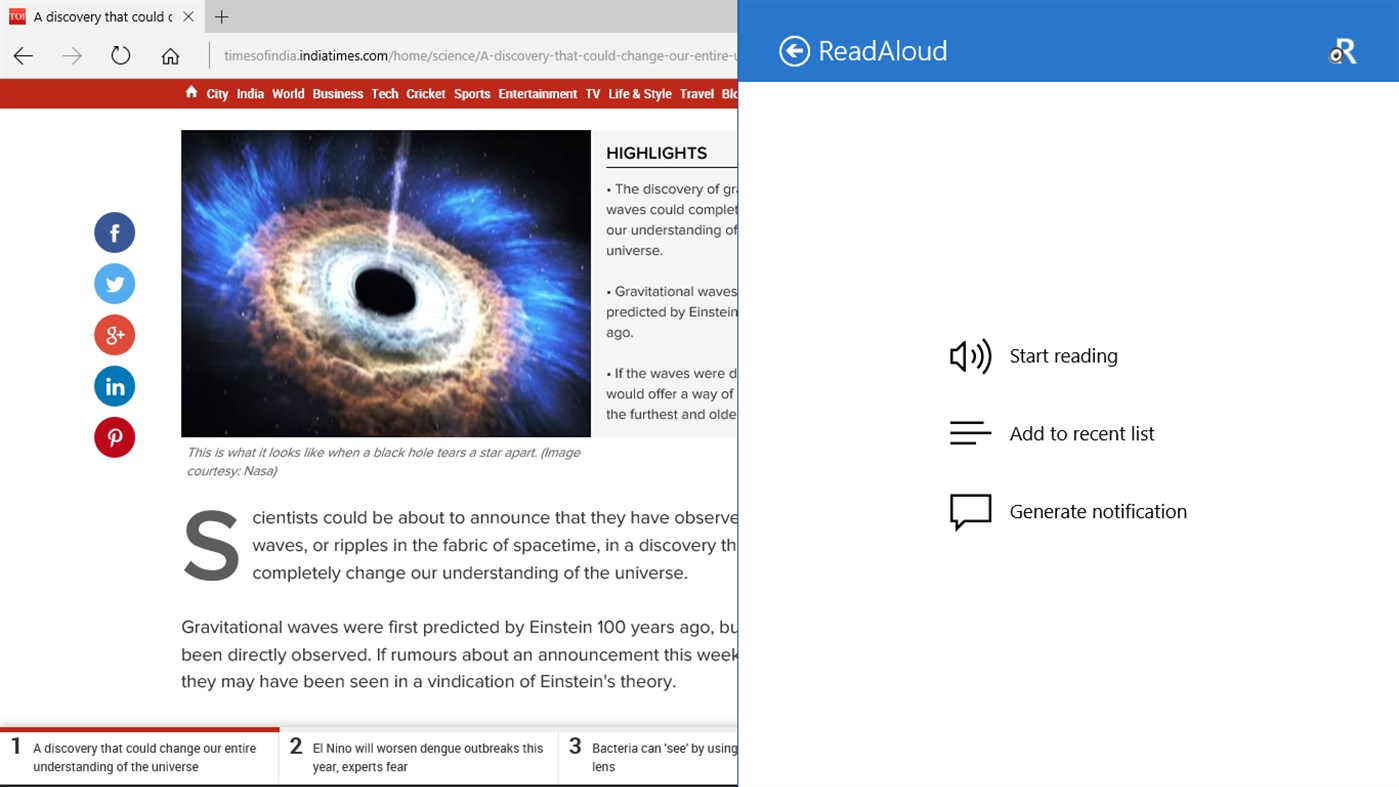Click the ReadAloud back arrow
This screenshot has width=1399, height=787.
[793, 50]
